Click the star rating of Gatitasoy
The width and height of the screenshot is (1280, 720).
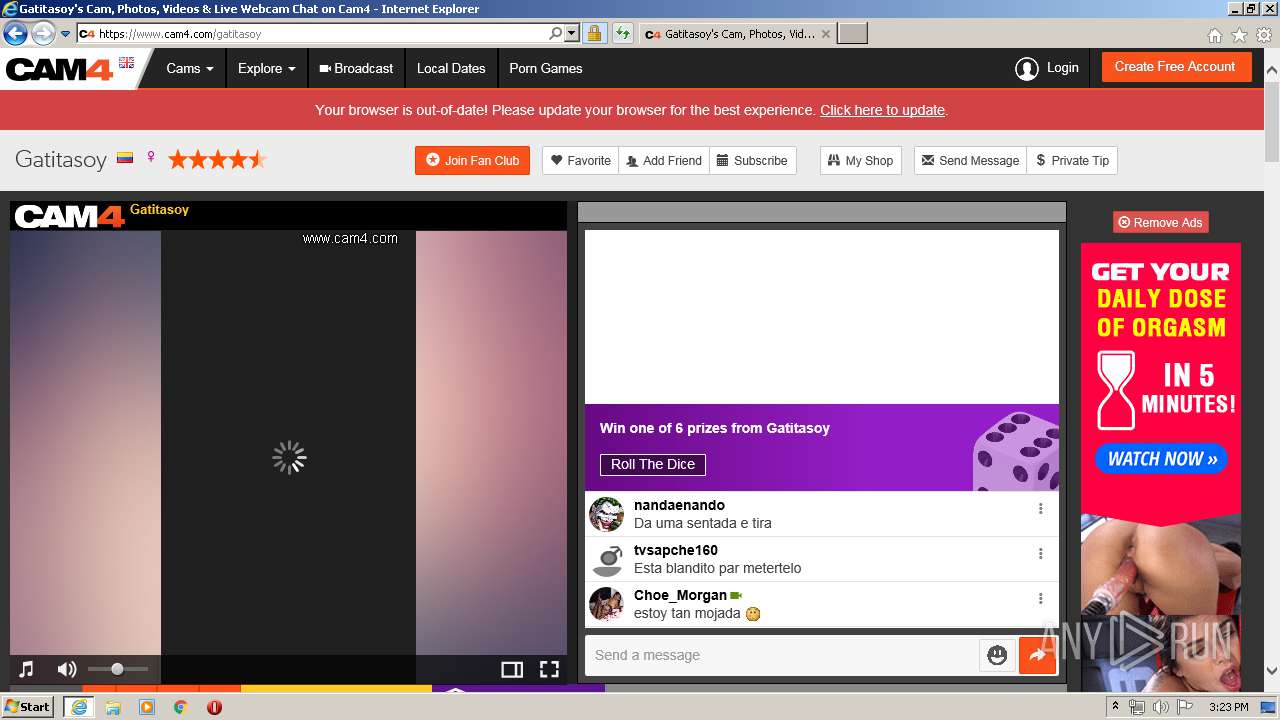click(x=217, y=159)
